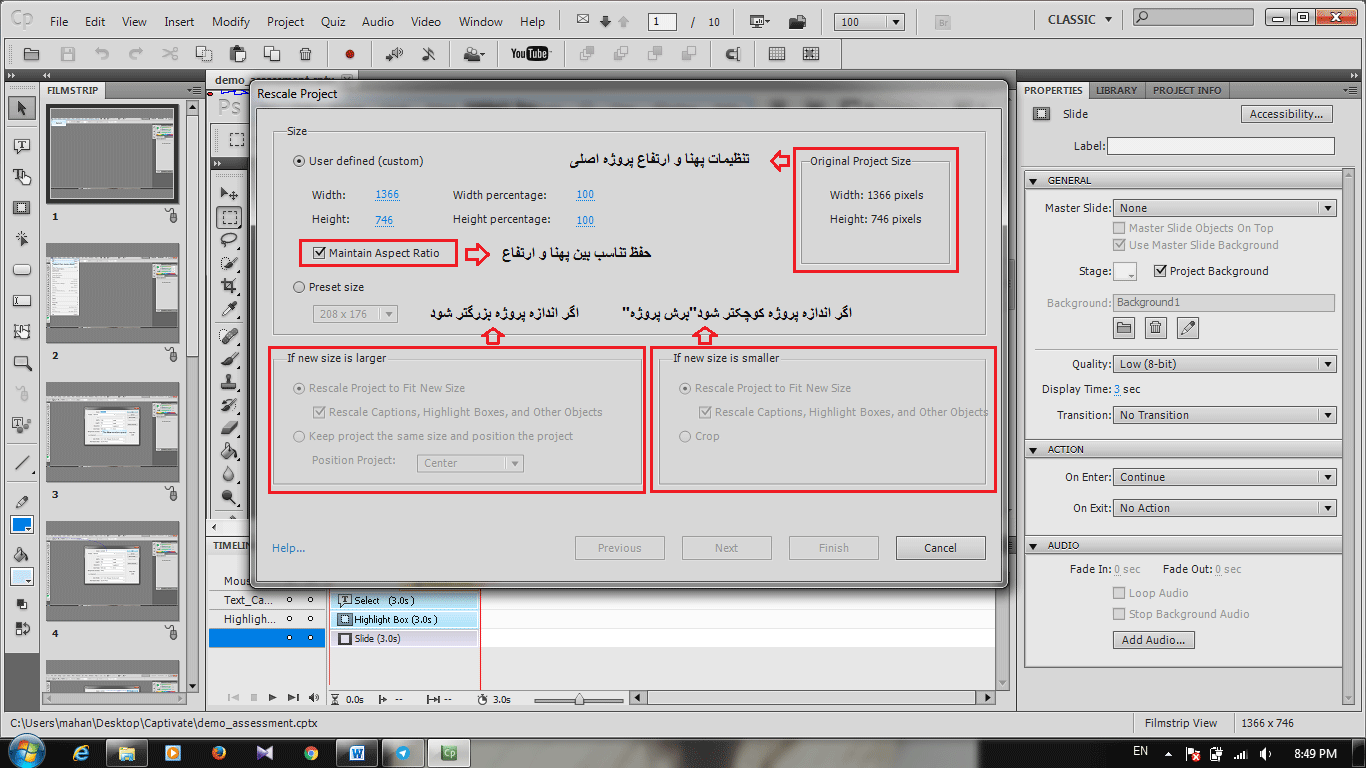Click the next slide down arrow
1366x768 pixels.
pos(605,21)
